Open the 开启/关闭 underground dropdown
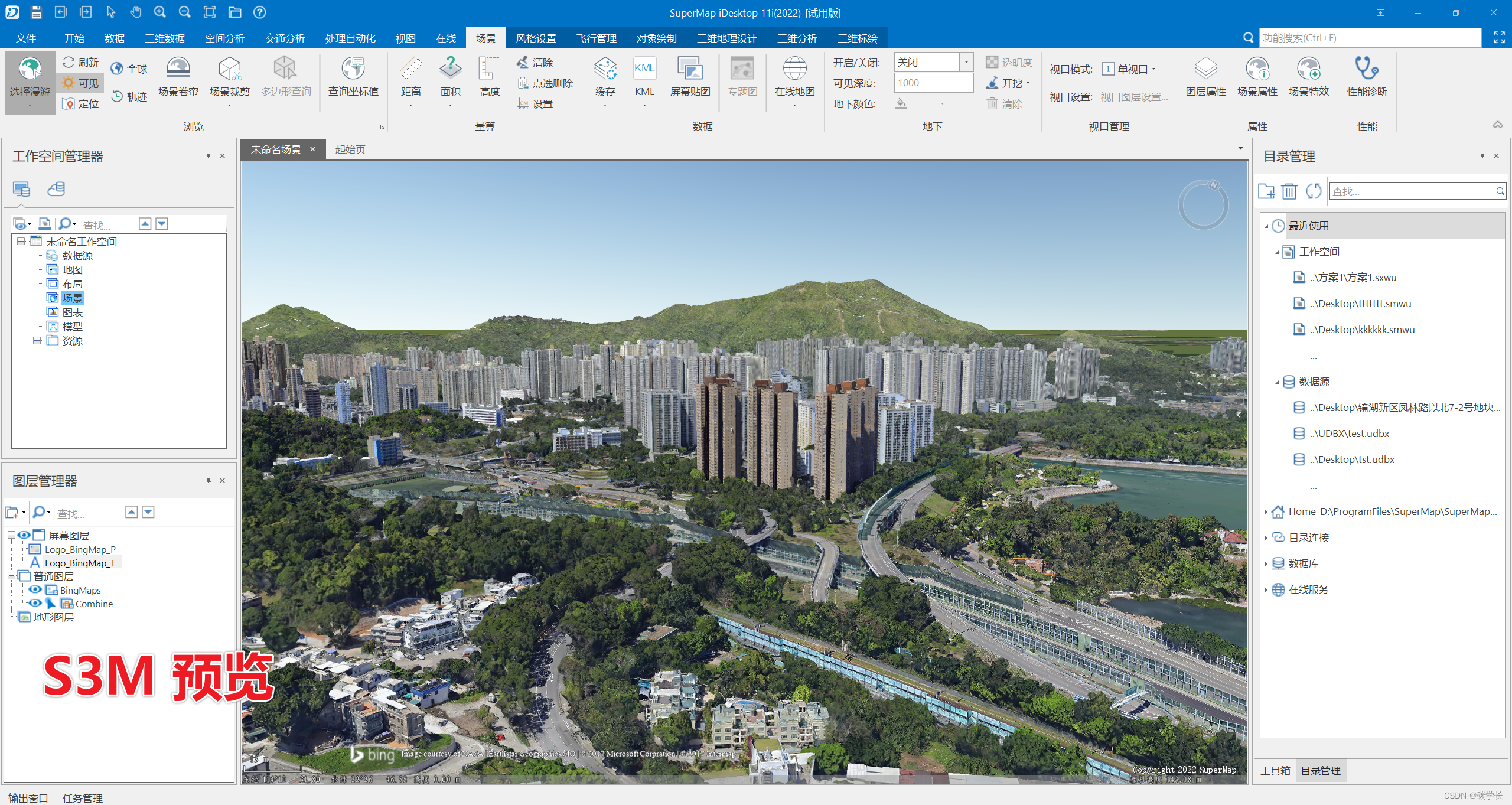 [x=966, y=62]
